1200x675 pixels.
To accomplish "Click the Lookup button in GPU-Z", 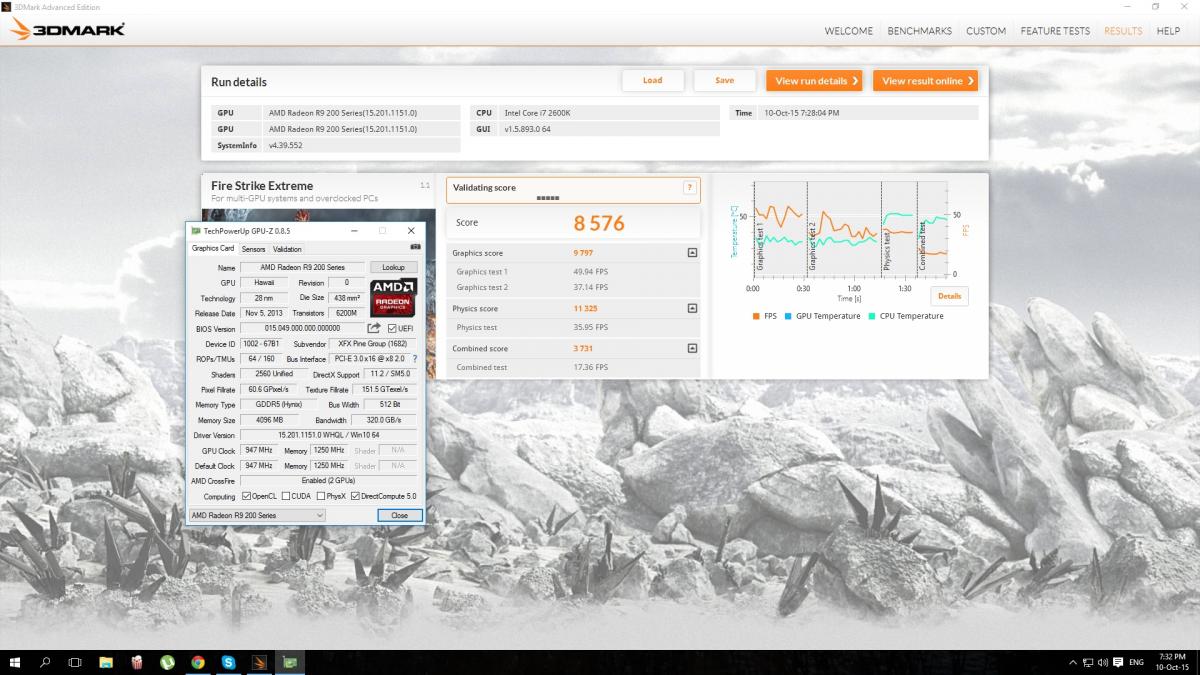I will (x=393, y=267).
